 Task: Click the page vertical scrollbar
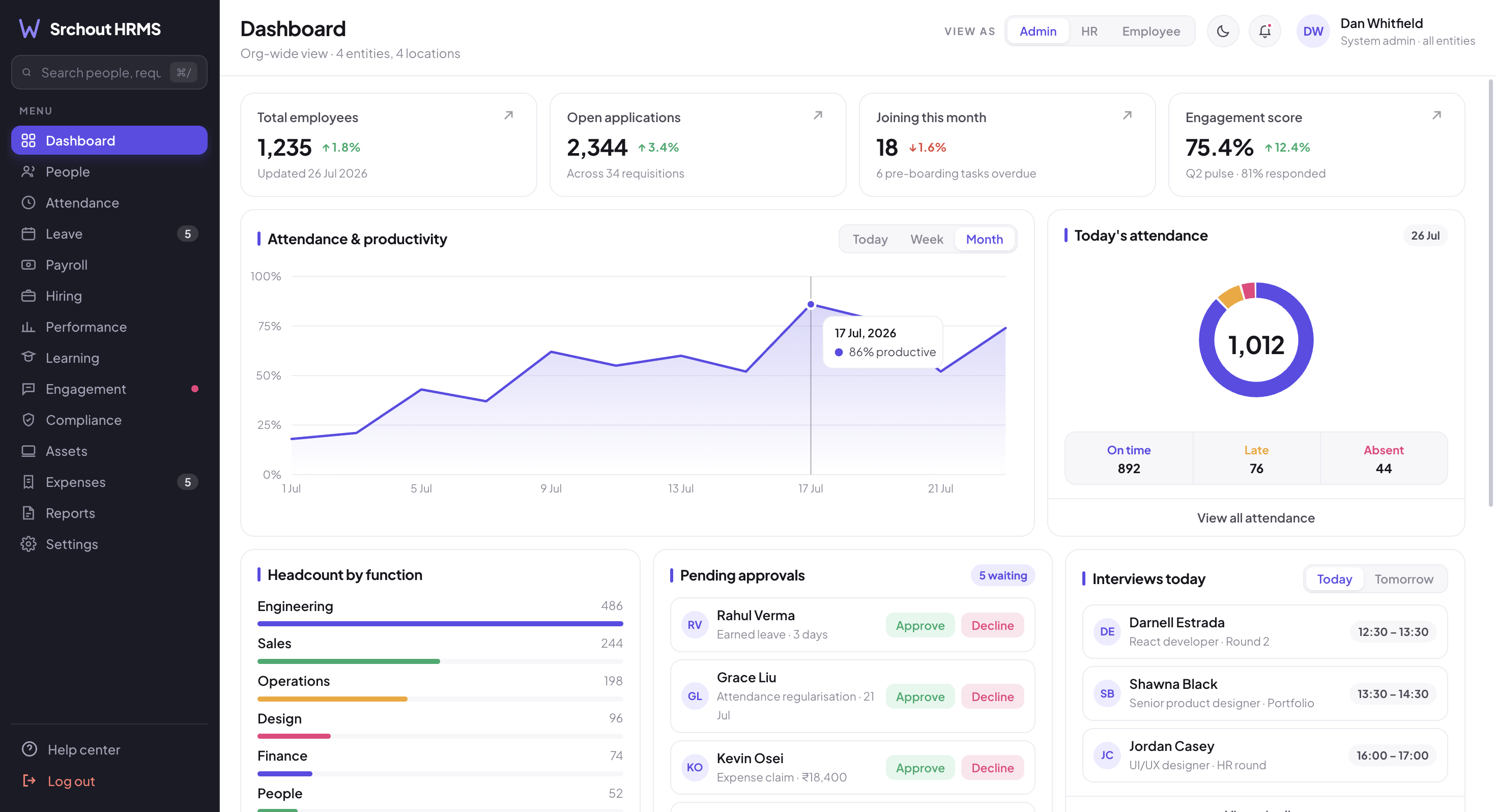point(1491,294)
